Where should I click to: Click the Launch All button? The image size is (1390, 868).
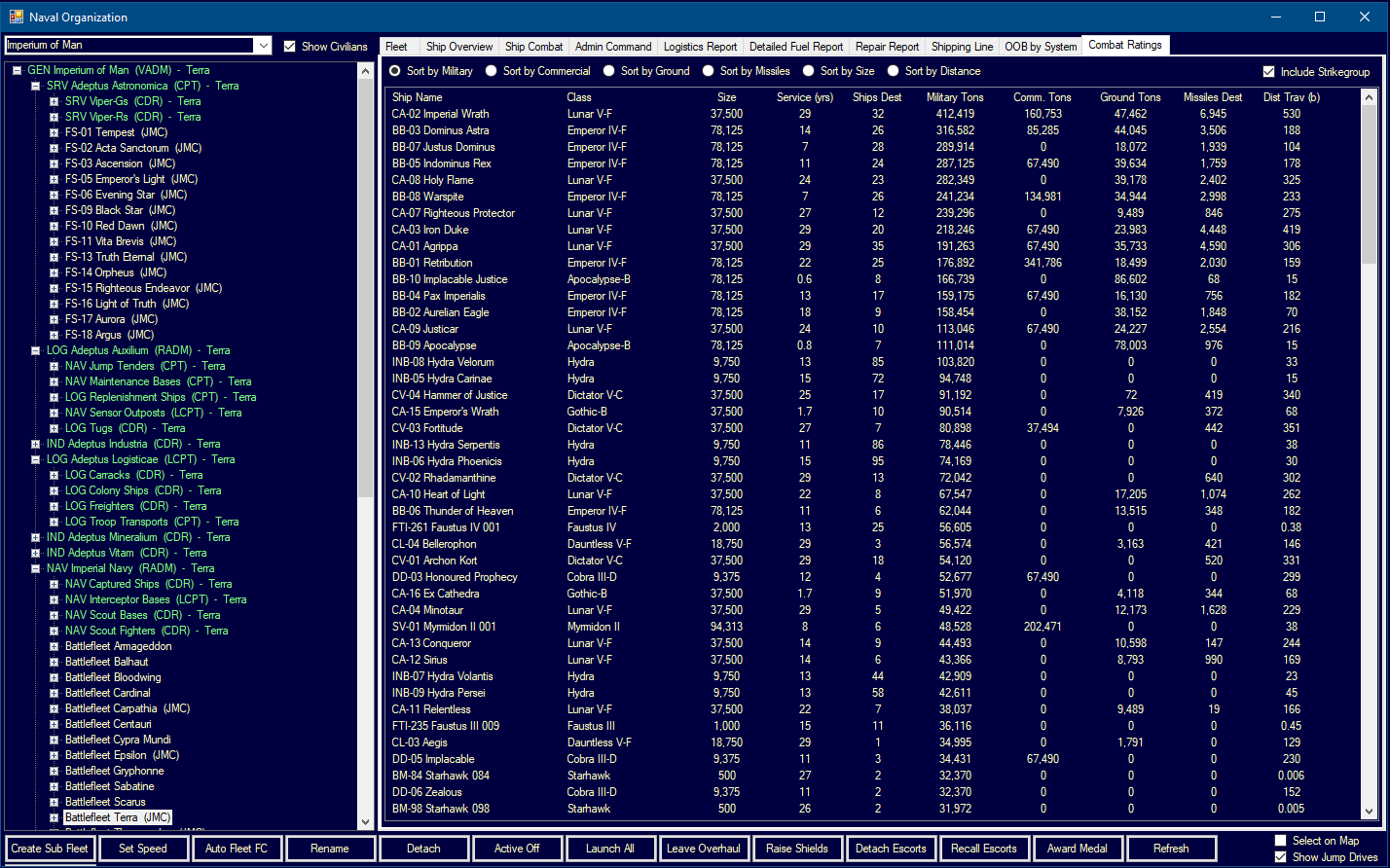610,849
